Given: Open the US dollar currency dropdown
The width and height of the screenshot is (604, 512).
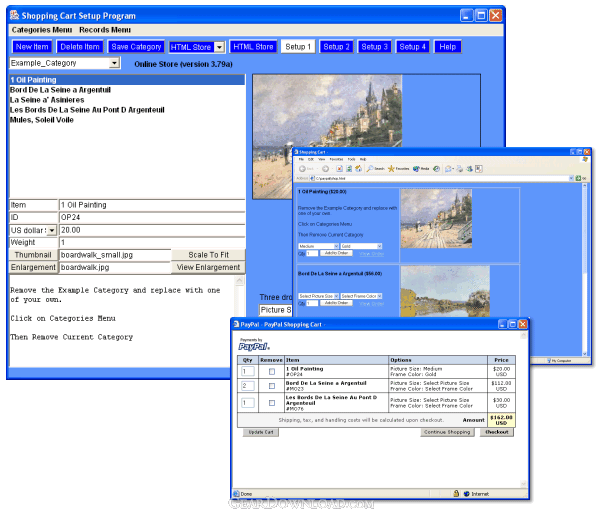Looking at the screenshot, I should (52, 230).
